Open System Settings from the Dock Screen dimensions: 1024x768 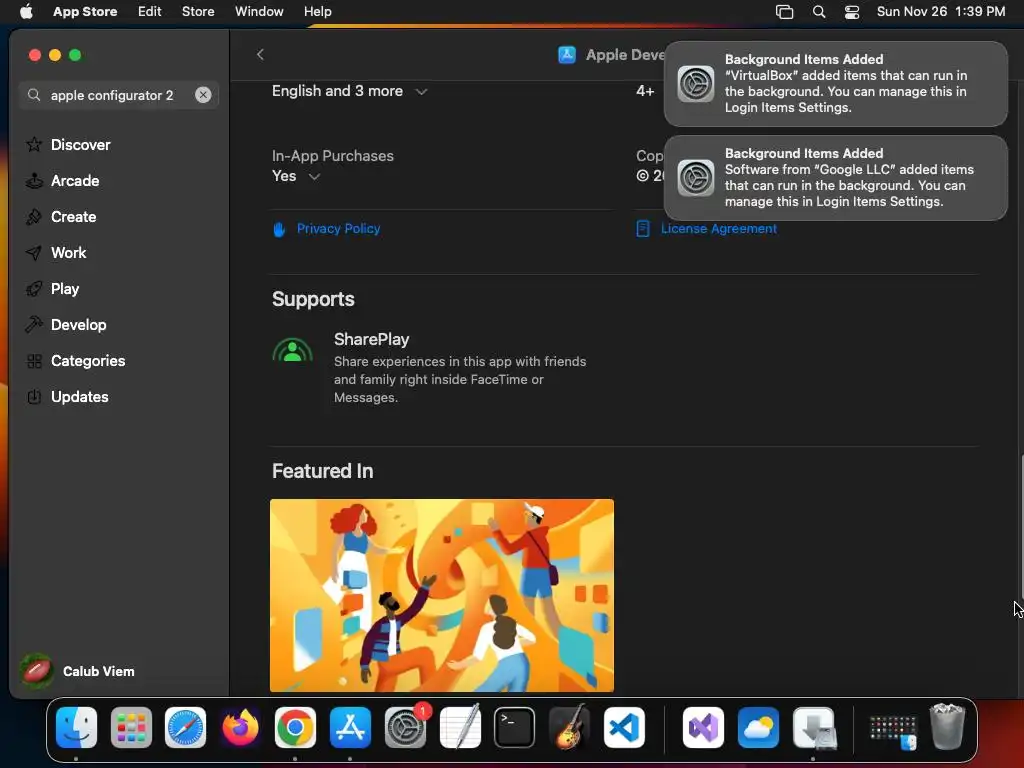[405, 728]
